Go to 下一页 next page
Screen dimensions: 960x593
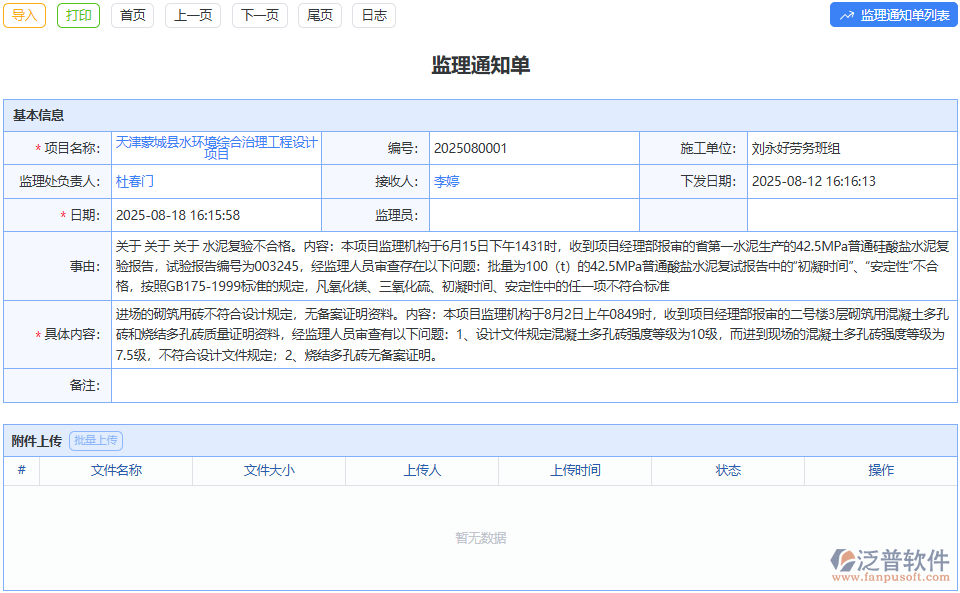259,15
